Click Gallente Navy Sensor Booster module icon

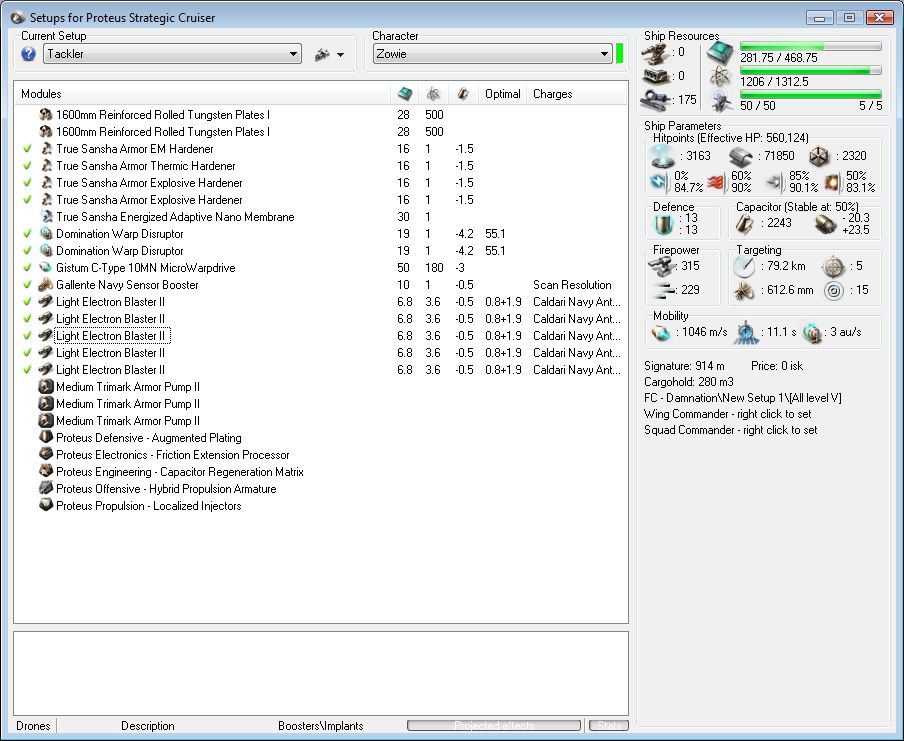[x=46, y=285]
